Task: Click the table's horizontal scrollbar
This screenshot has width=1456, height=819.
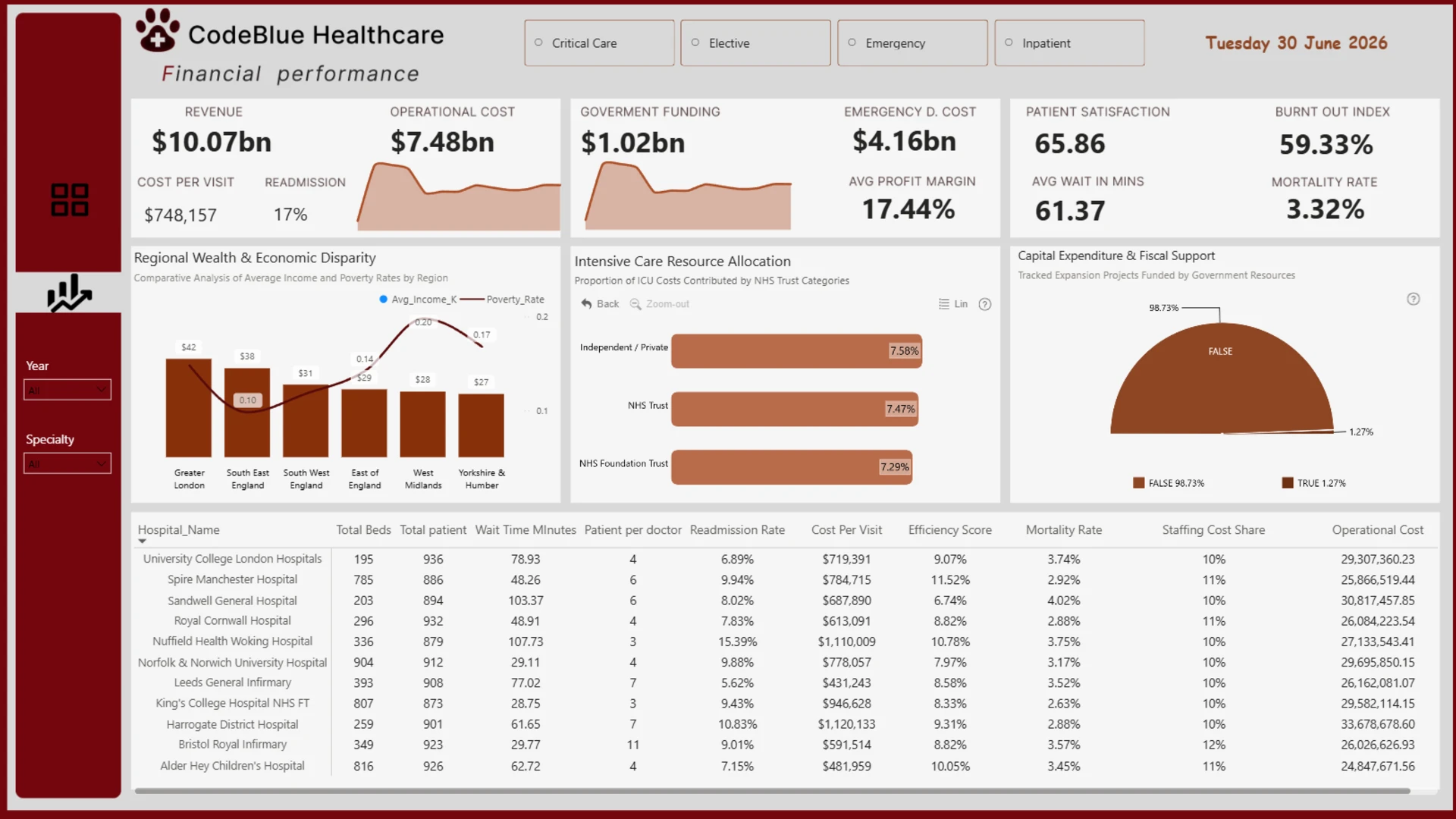Action: pos(772,791)
